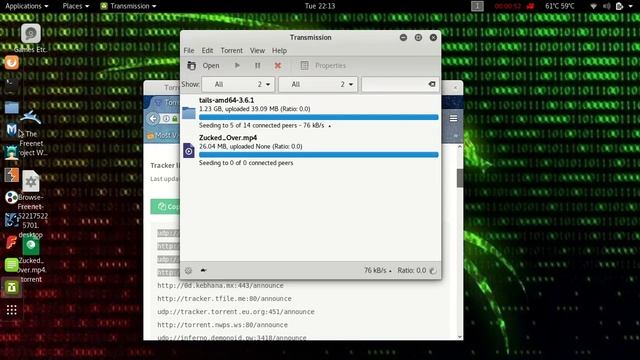The width and height of the screenshot is (640, 360).
Task: Show all applications grid in dock
Action: coord(11,310)
